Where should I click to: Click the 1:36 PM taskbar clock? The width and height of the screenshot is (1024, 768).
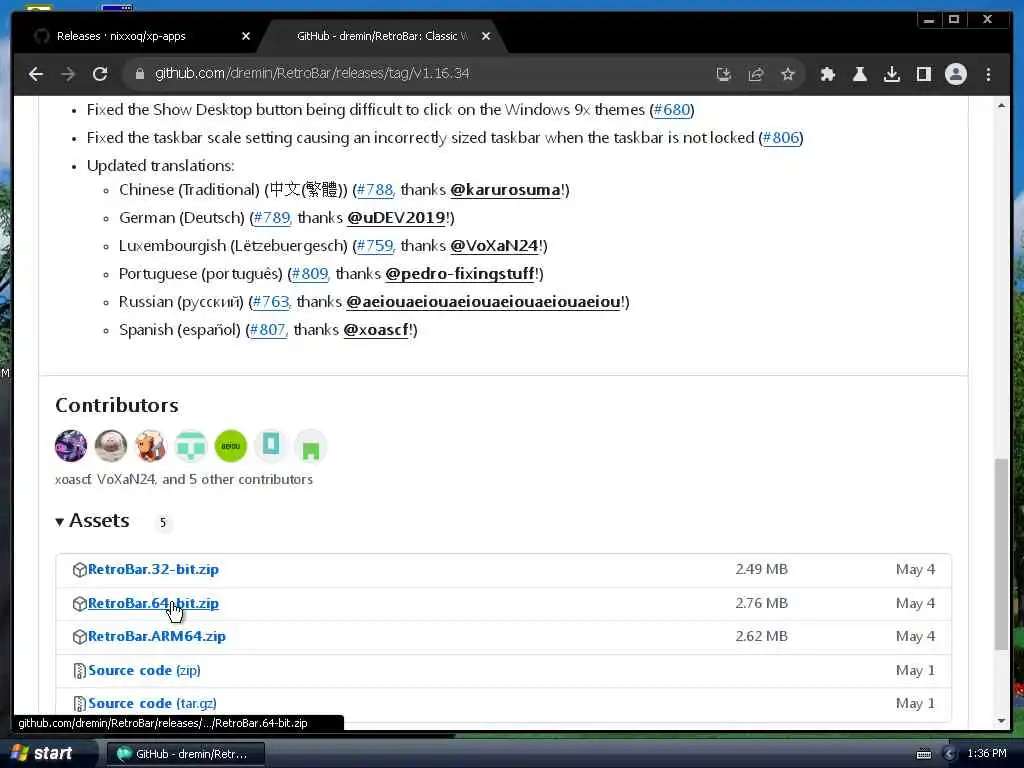pos(987,754)
